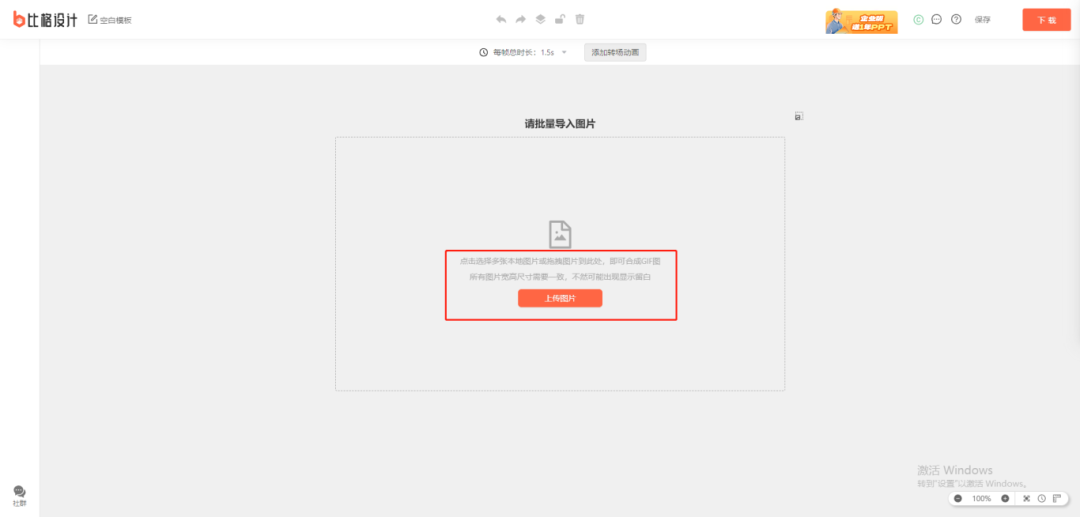The width and height of the screenshot is (1080, 517).
Task: Click the orange 上传图片 upload button
Action: pos(560,298)
